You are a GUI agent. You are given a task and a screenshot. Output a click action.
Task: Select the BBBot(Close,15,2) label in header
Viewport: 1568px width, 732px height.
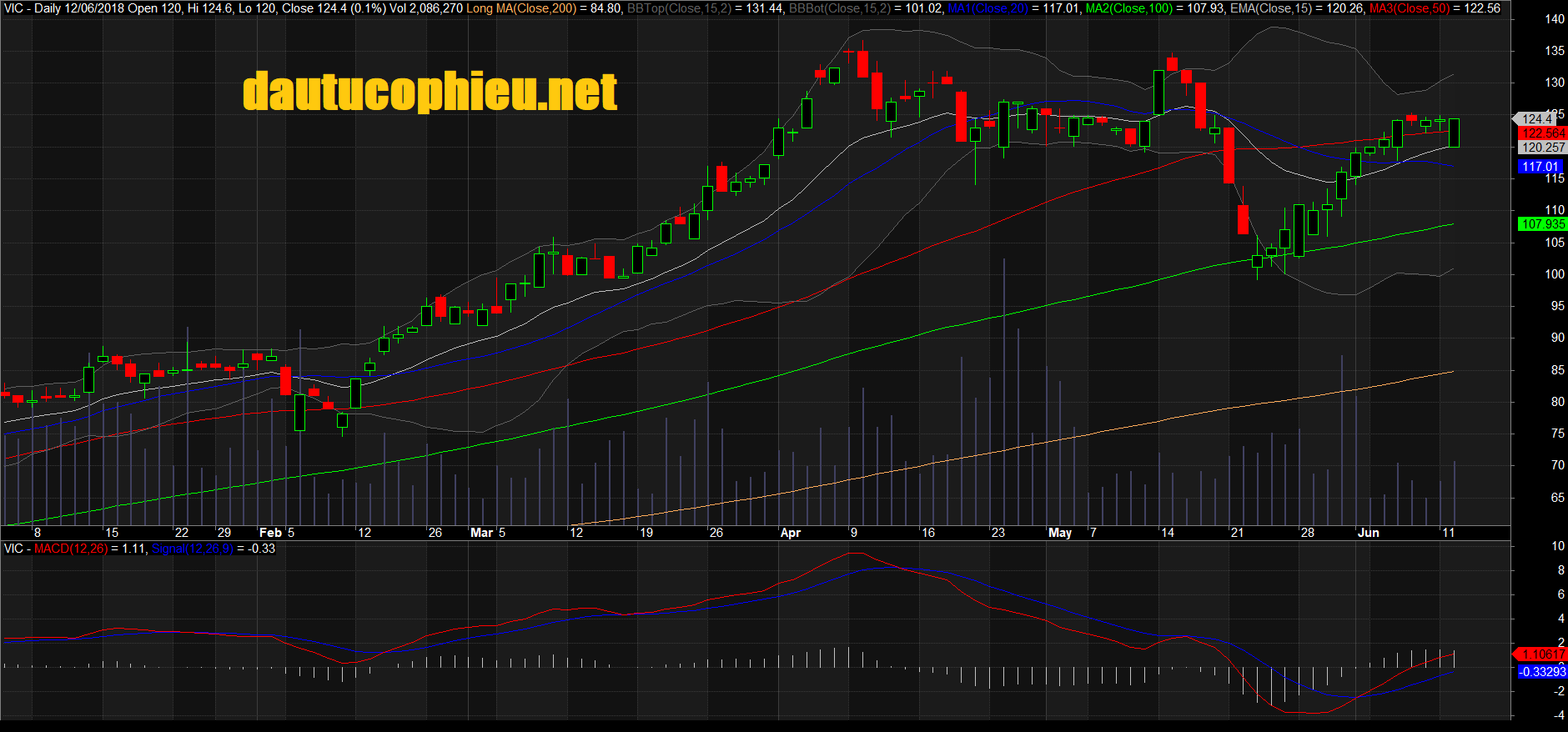point(840,8)
